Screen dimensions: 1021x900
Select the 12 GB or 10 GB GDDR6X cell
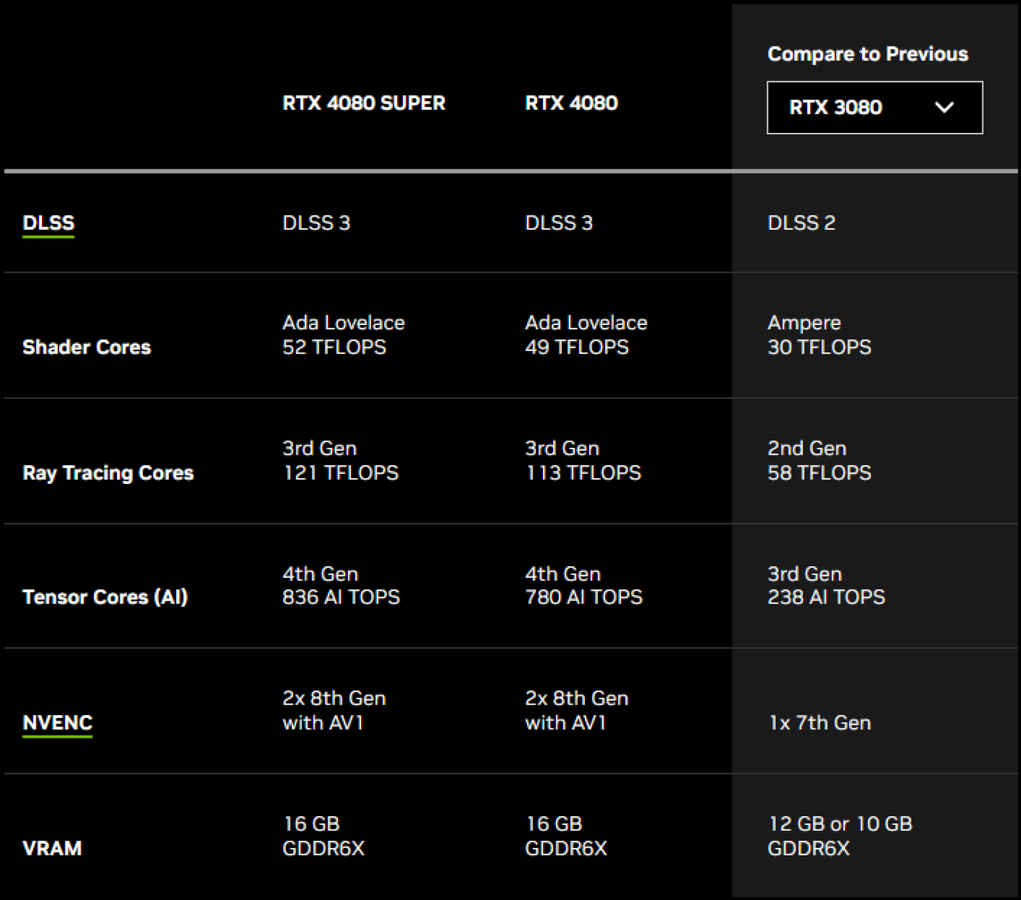[x=840, y=836]
